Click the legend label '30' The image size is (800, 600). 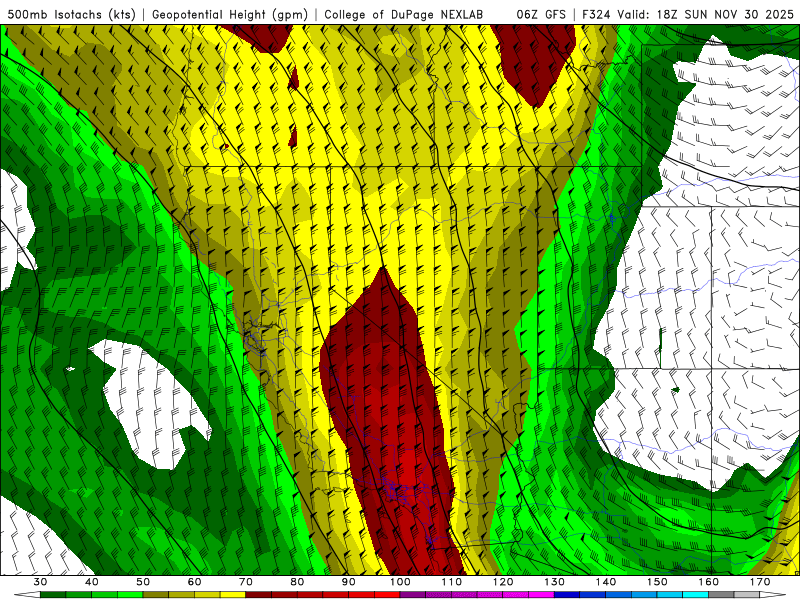click(x=40, y=582)
